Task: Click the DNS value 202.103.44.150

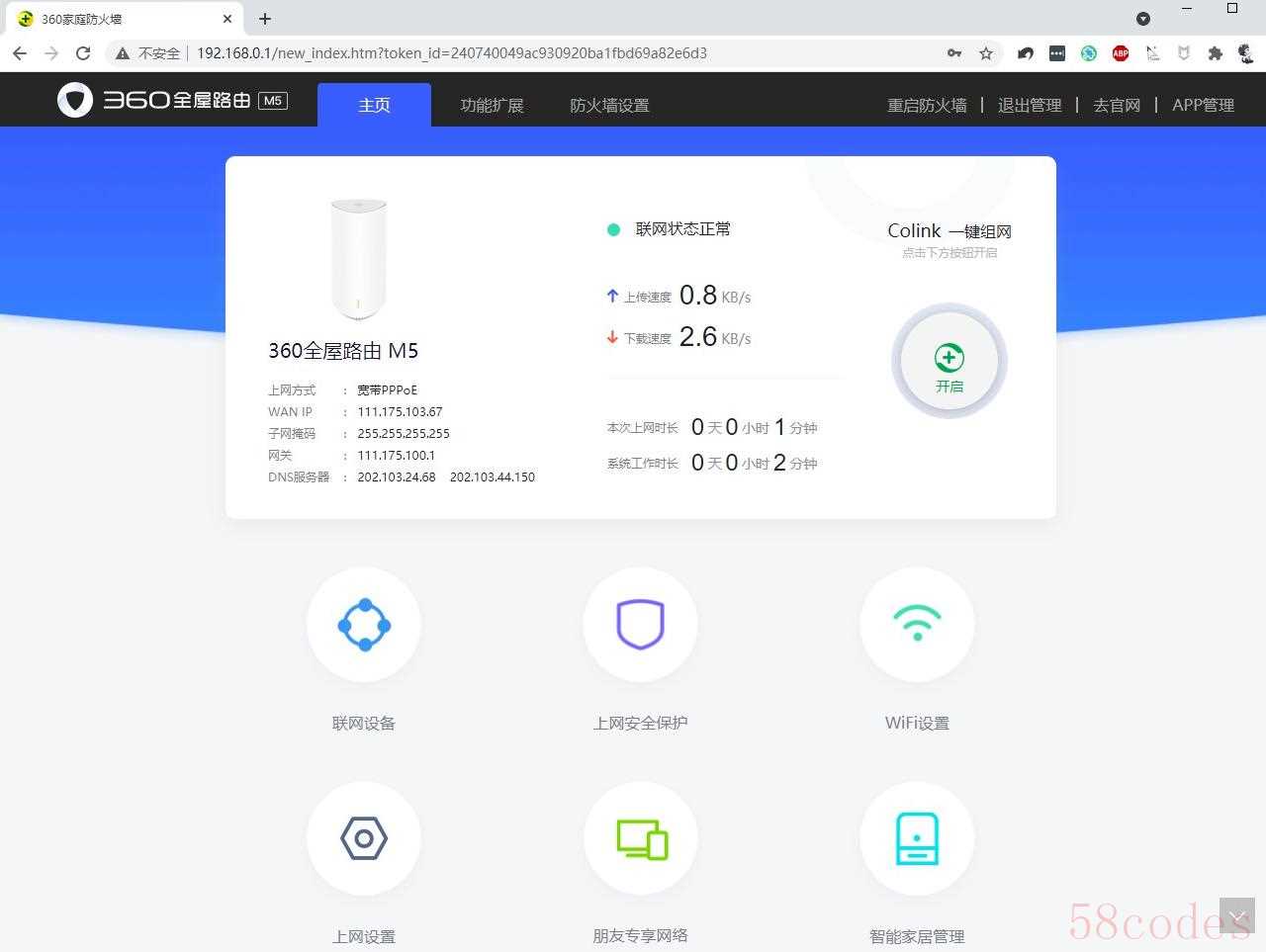Action: [x=493, y=476]
